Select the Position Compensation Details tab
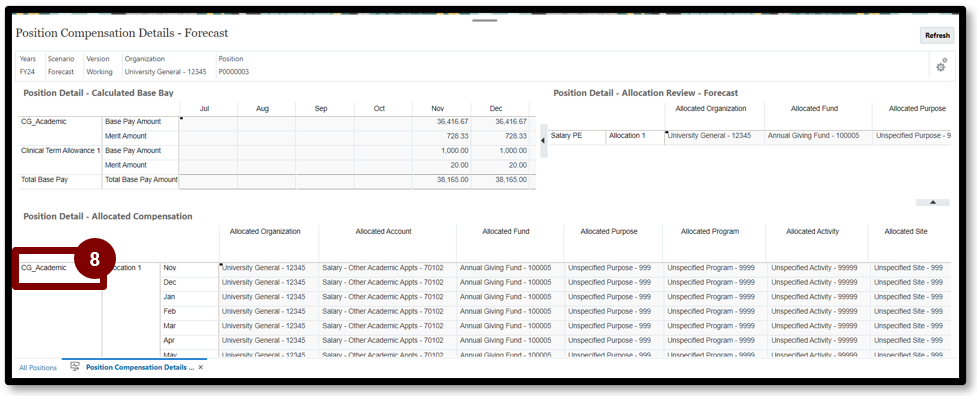The height and width of the screenshot is (396, 977). coord(140,367)
